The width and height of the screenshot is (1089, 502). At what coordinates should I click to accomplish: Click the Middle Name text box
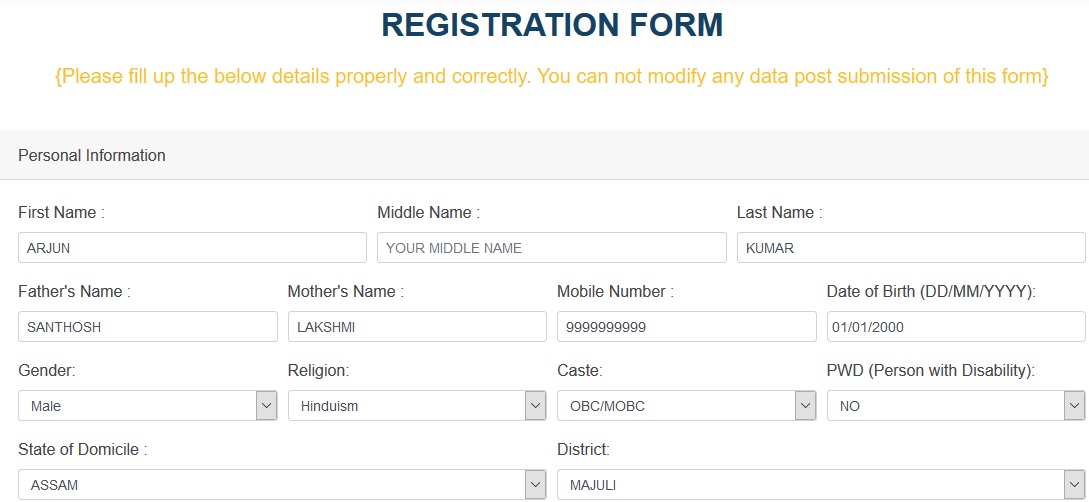coord(551,248)
